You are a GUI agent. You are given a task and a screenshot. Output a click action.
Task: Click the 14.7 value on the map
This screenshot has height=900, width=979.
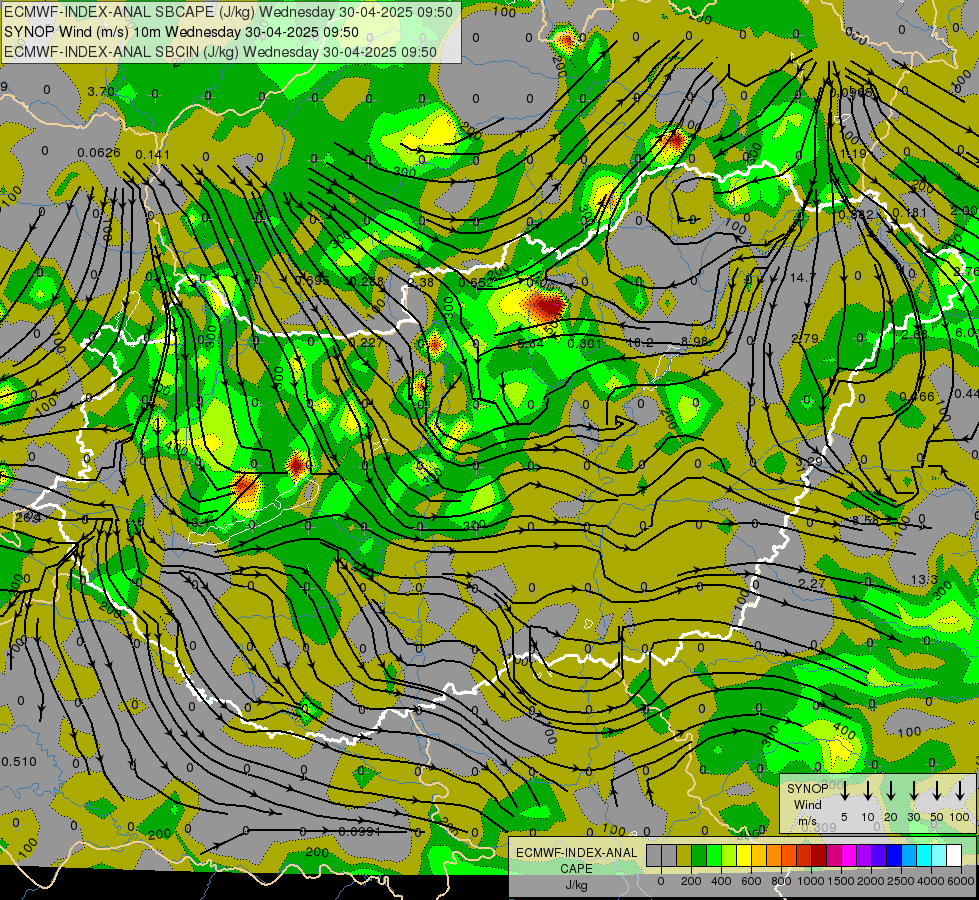click(x=802, y=277)
